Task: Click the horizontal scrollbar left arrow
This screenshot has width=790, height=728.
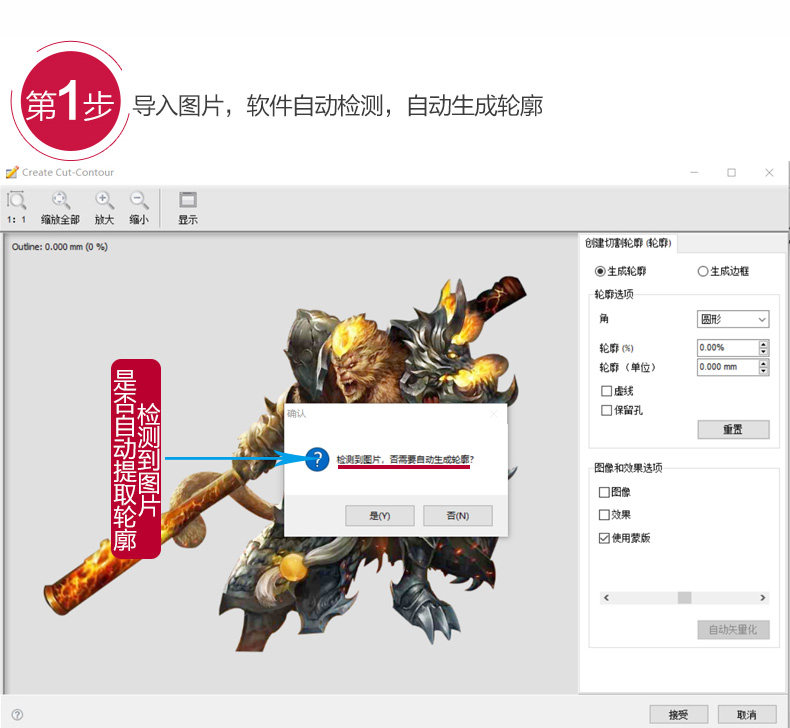Action: 606,598
